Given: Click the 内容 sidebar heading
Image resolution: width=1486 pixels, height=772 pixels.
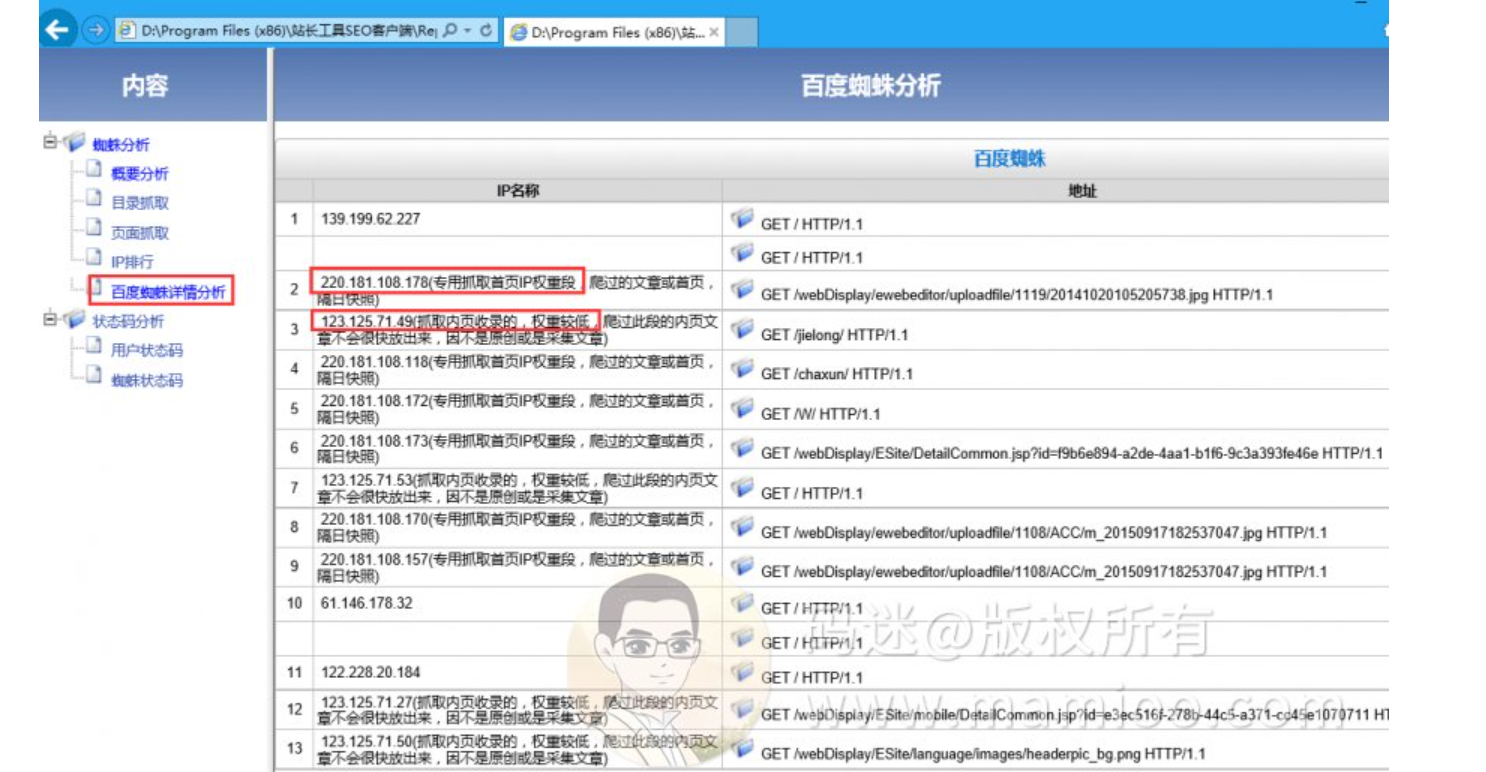Looking at the screenshot, I should [x=145, y=86].
